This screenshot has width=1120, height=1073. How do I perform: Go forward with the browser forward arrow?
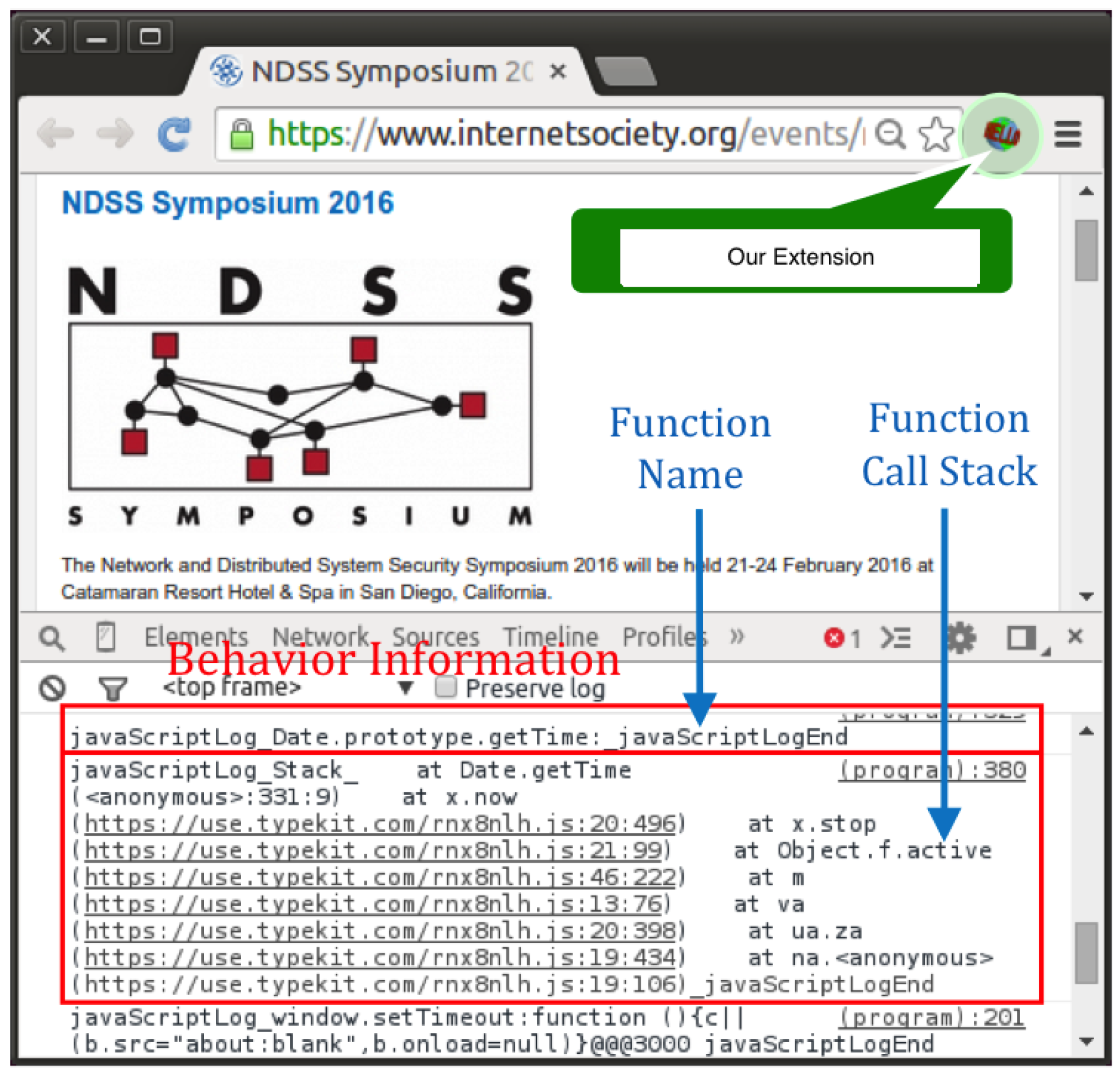coord(114,134)
